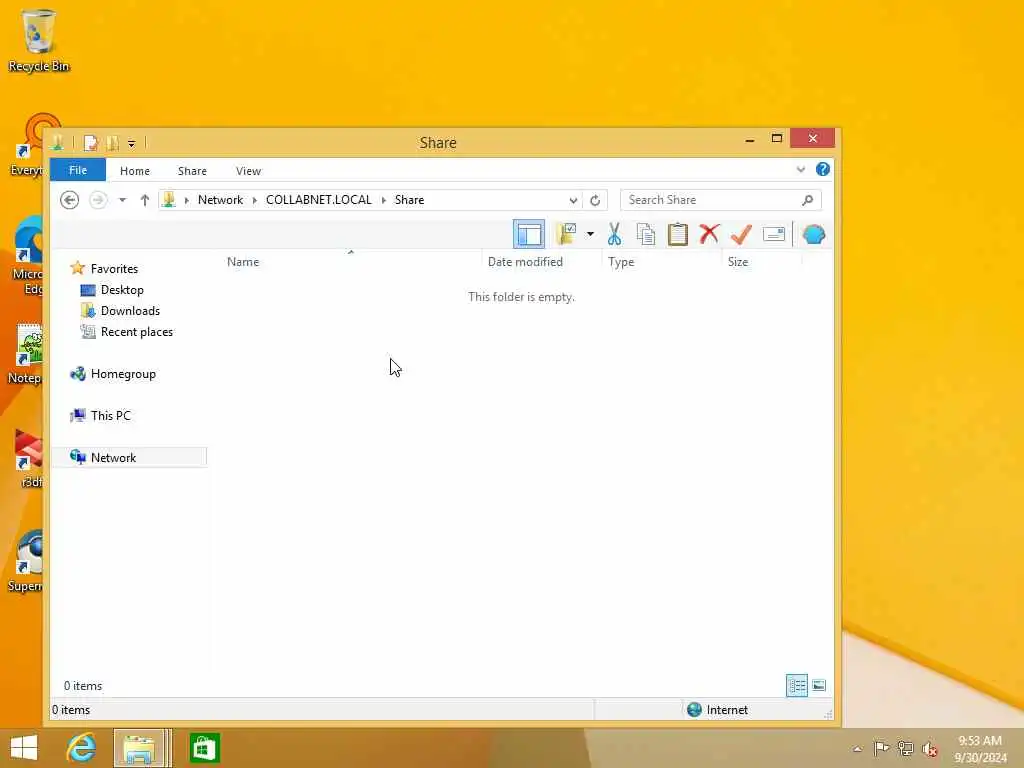Click the folder options checklist icon
Screen dimensions: 1024x768
point(566,234)
